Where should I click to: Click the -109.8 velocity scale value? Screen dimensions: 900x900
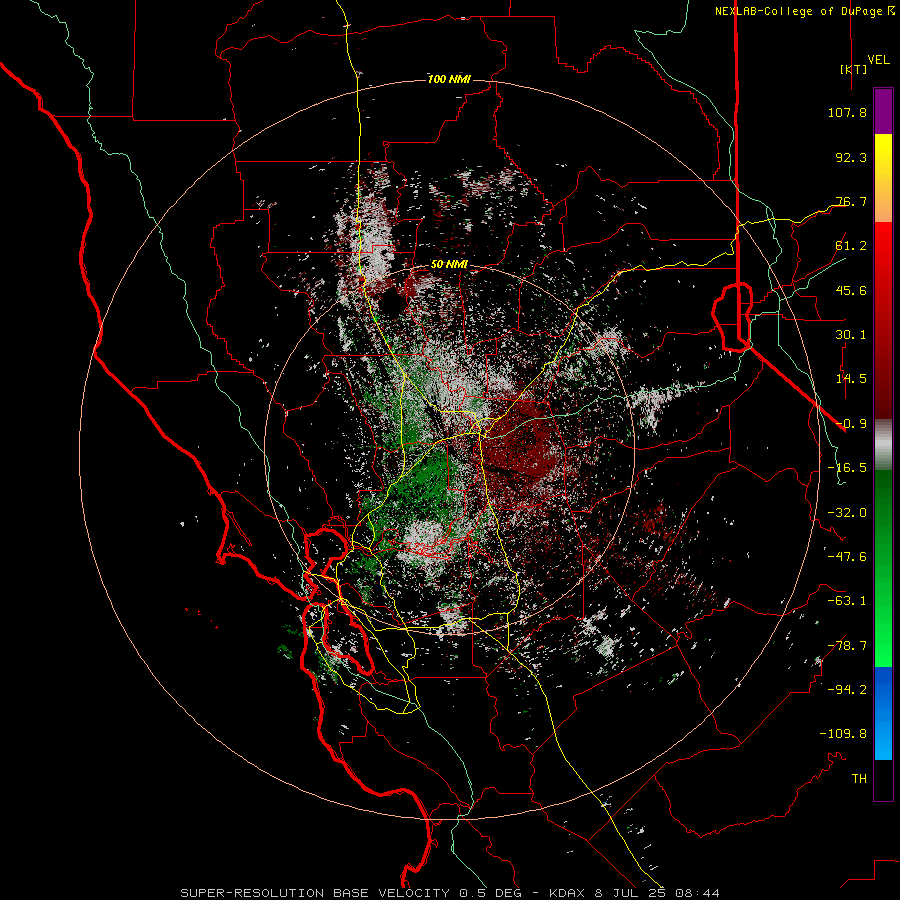coord(843,734)
